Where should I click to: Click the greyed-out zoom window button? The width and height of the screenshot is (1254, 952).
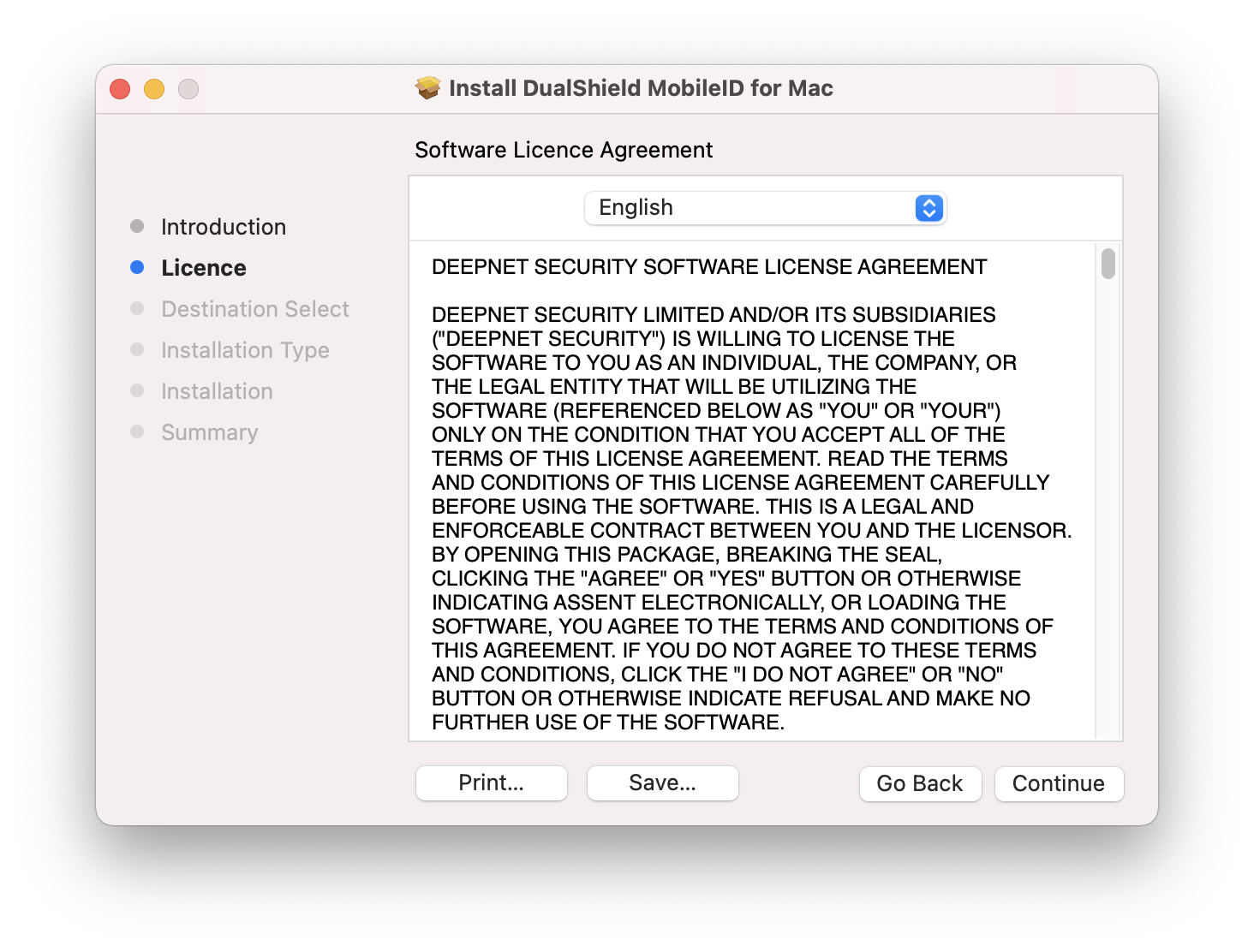pyautogui.click(x=188, y=89)
